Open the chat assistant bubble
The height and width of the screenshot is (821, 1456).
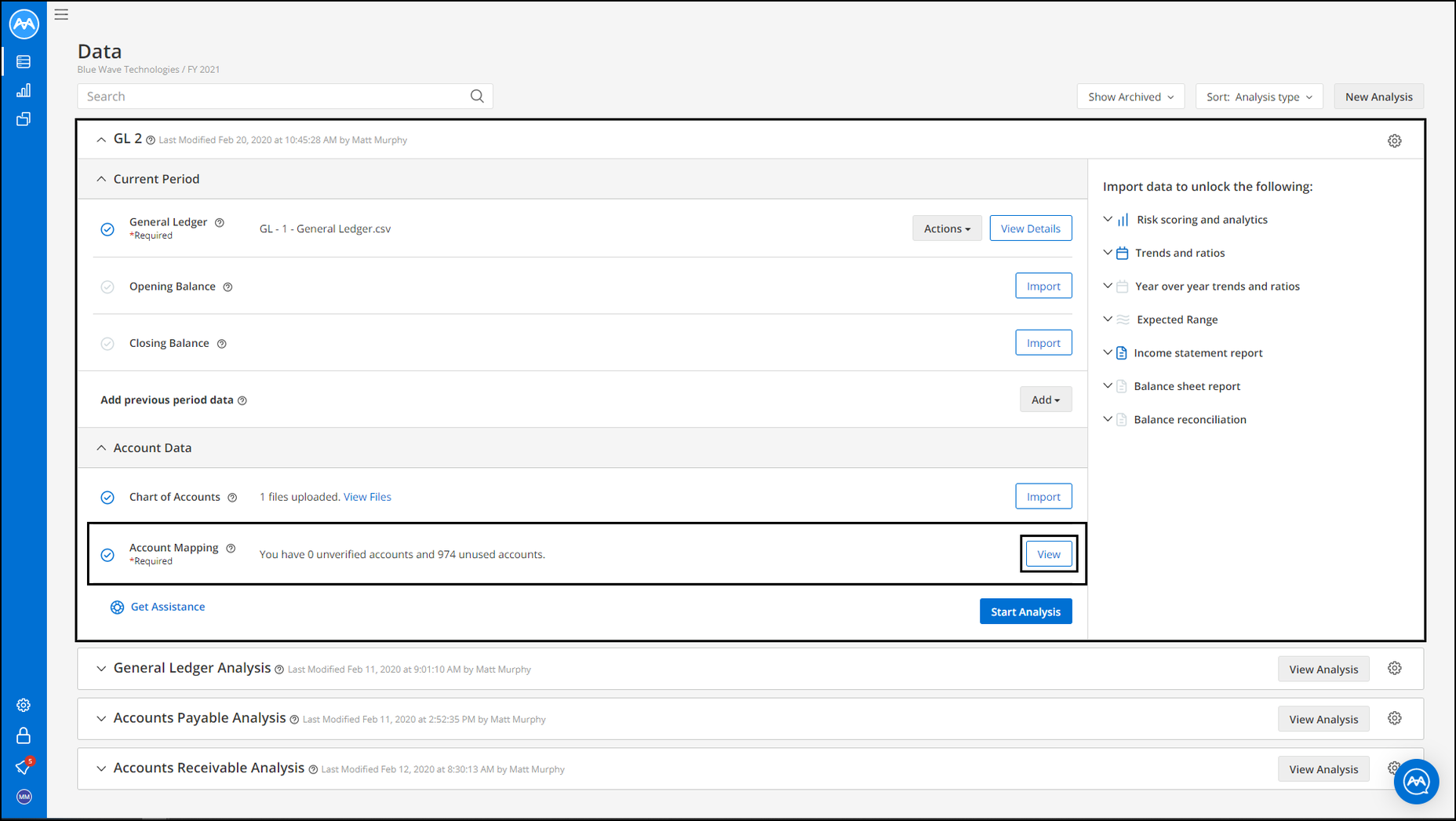tap(1416, 782)
